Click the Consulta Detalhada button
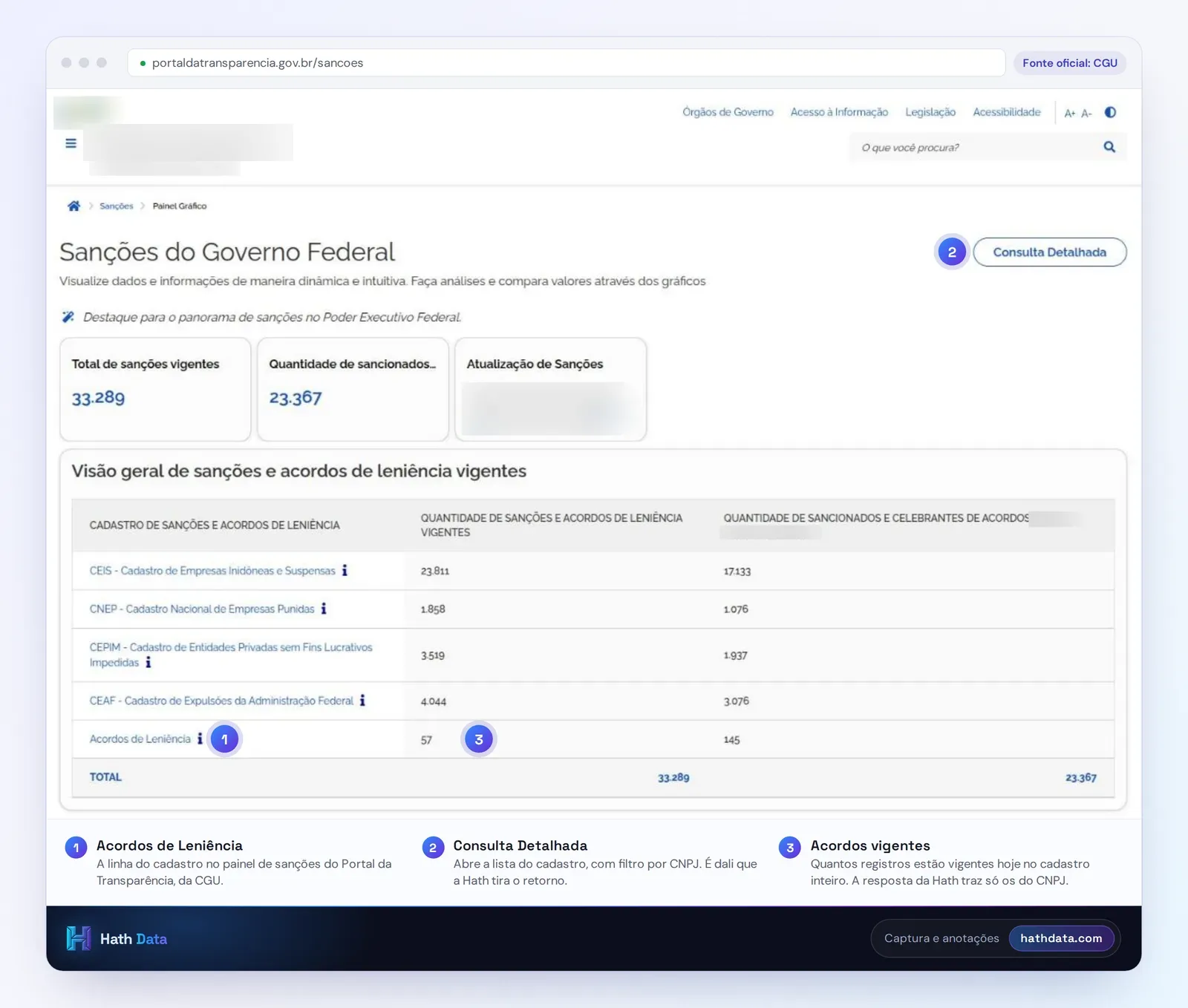 click(x=1050, y=252)
